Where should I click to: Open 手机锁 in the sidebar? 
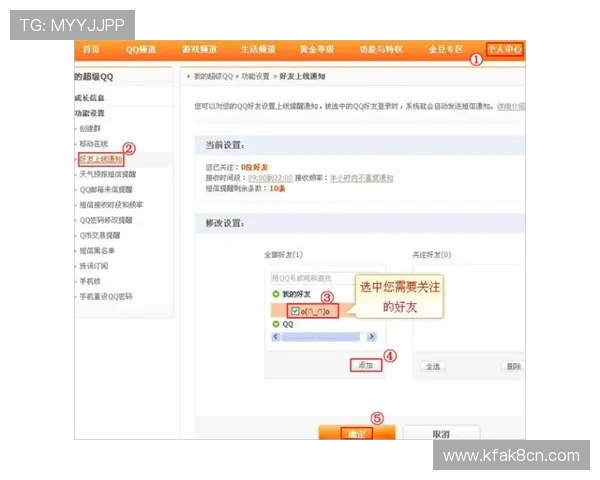(90, 281)
